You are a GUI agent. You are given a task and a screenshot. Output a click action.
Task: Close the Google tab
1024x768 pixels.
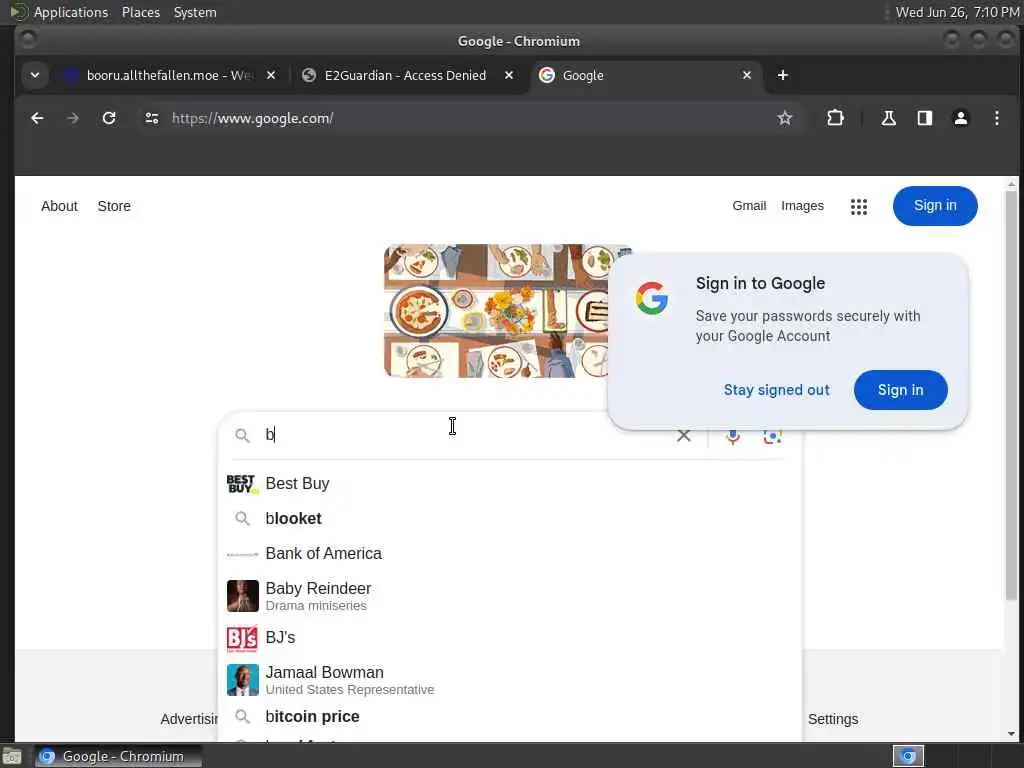pos(746,75)
